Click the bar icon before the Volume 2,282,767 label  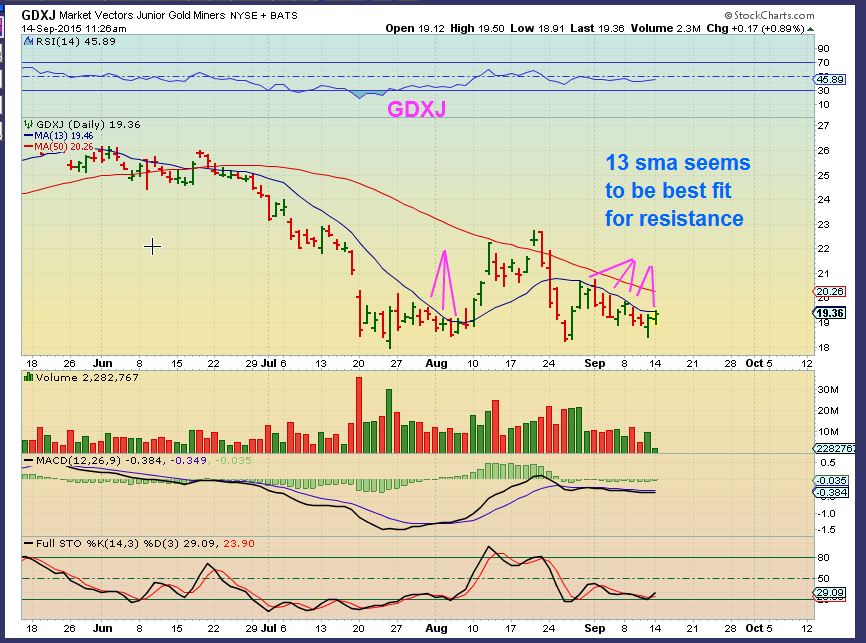pyautogui.click(x=29, y=377)
